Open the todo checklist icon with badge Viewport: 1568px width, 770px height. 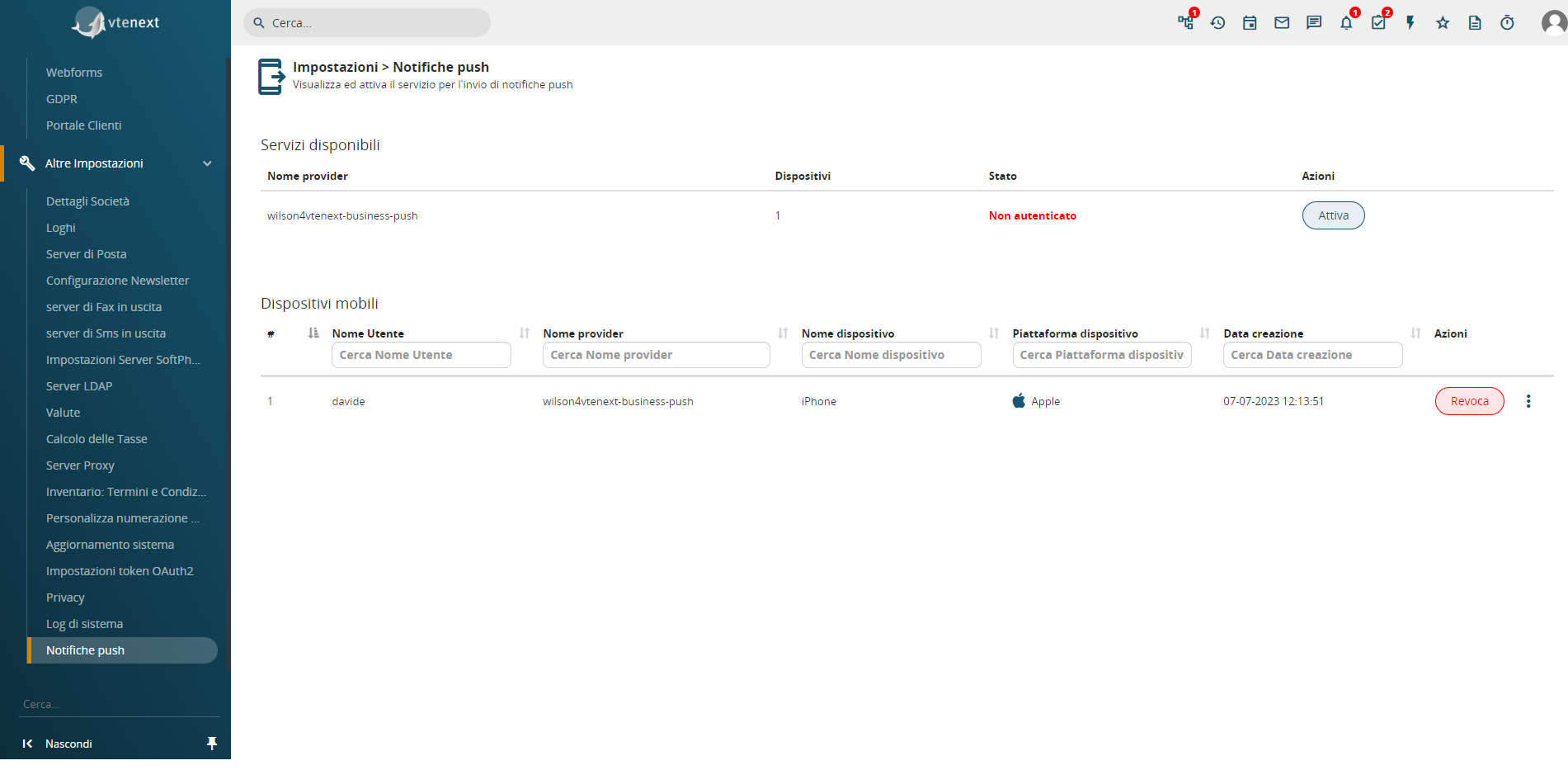1378,22
